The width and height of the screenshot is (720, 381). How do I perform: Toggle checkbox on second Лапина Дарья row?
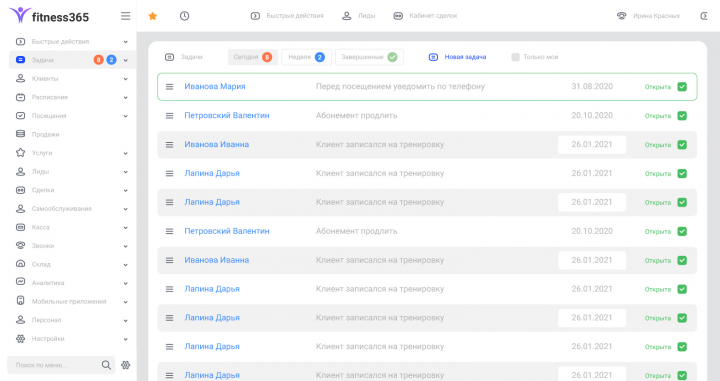682,202
